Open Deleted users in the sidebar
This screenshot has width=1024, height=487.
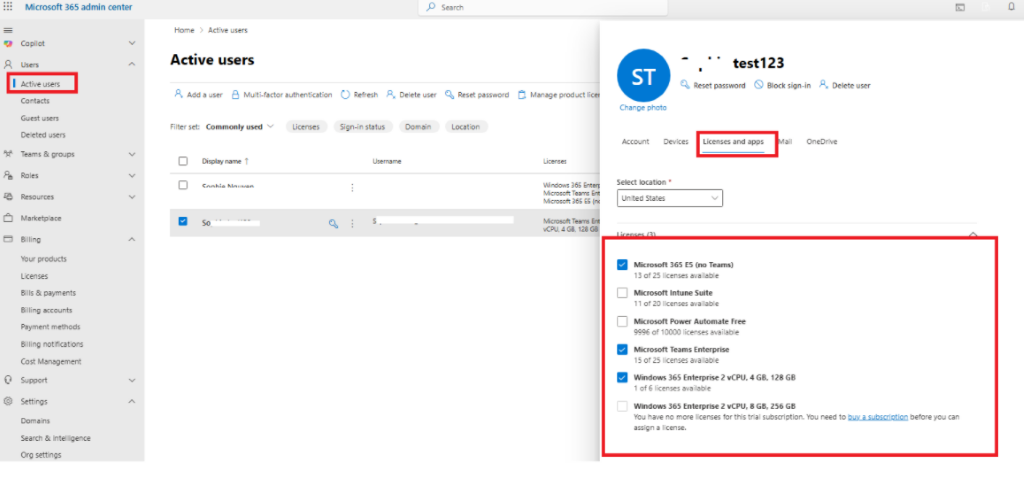click(x=42, y=135)
